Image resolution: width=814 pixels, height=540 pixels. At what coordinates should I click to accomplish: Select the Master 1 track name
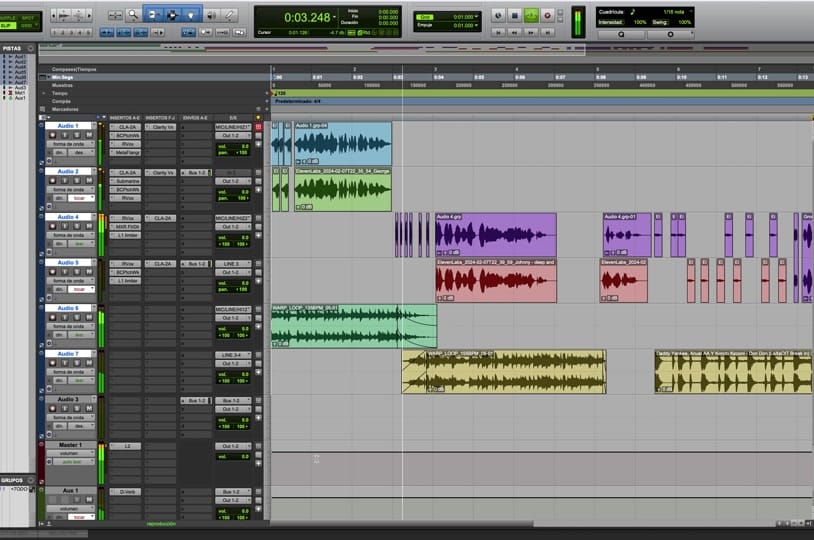(70, 445)
